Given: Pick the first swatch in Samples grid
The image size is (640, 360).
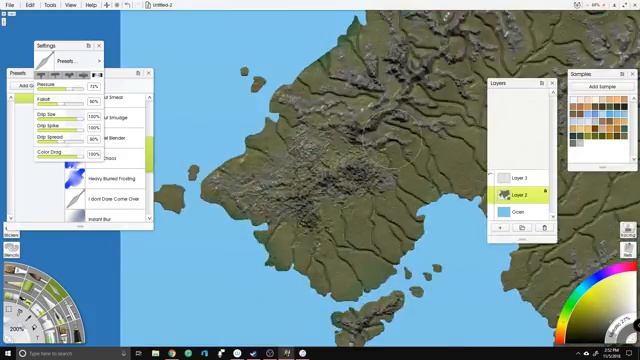Looking at the screenshot, I should 573,99.
